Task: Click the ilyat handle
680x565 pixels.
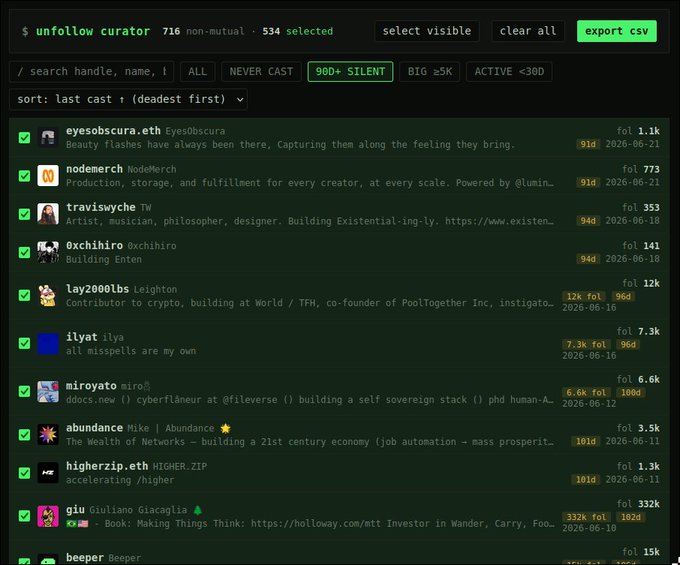Action: click(82, 337)
